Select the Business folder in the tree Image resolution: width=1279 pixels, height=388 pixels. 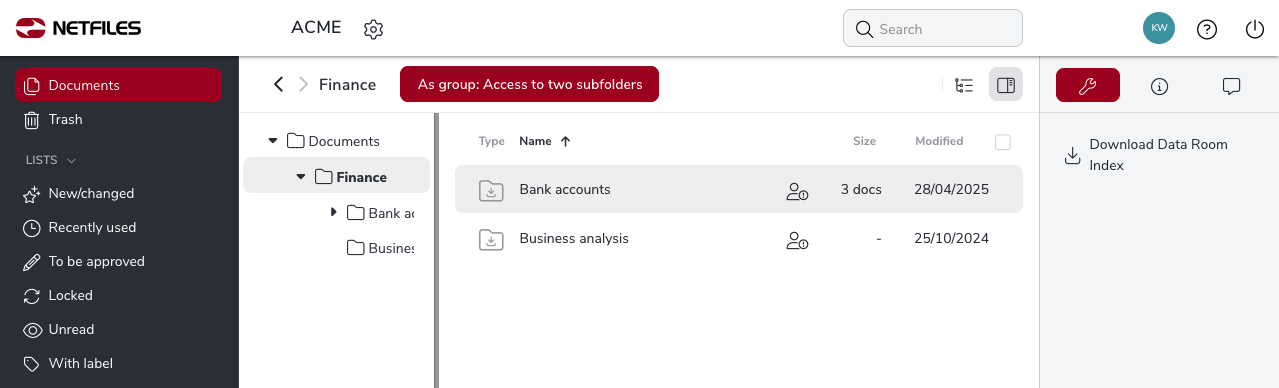[x=380, y=248]
